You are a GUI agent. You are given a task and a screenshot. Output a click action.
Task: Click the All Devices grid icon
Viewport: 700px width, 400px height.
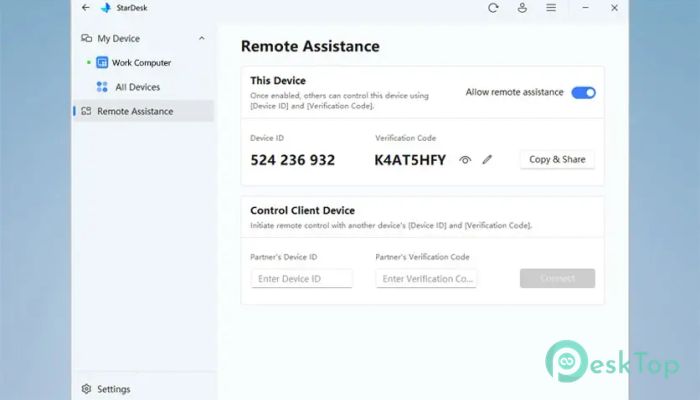pos(102,87)
